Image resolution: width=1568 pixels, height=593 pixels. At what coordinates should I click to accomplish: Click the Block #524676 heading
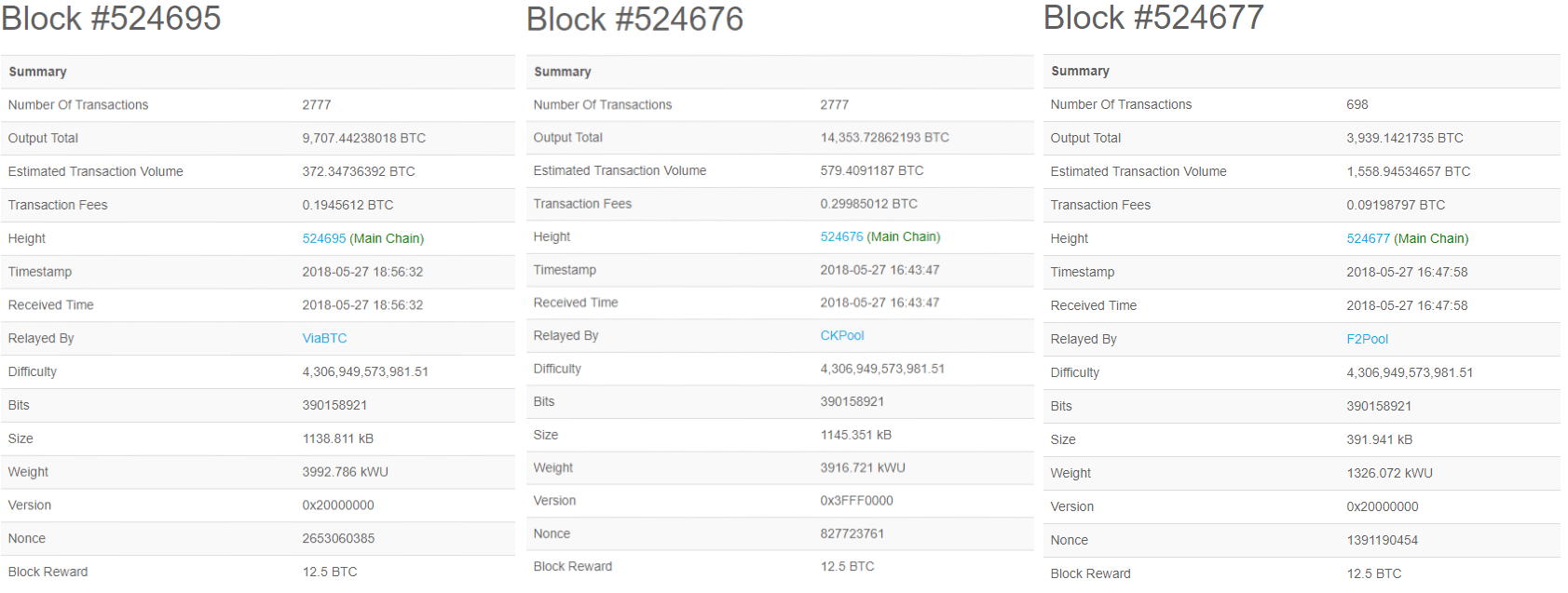point(634,19)
